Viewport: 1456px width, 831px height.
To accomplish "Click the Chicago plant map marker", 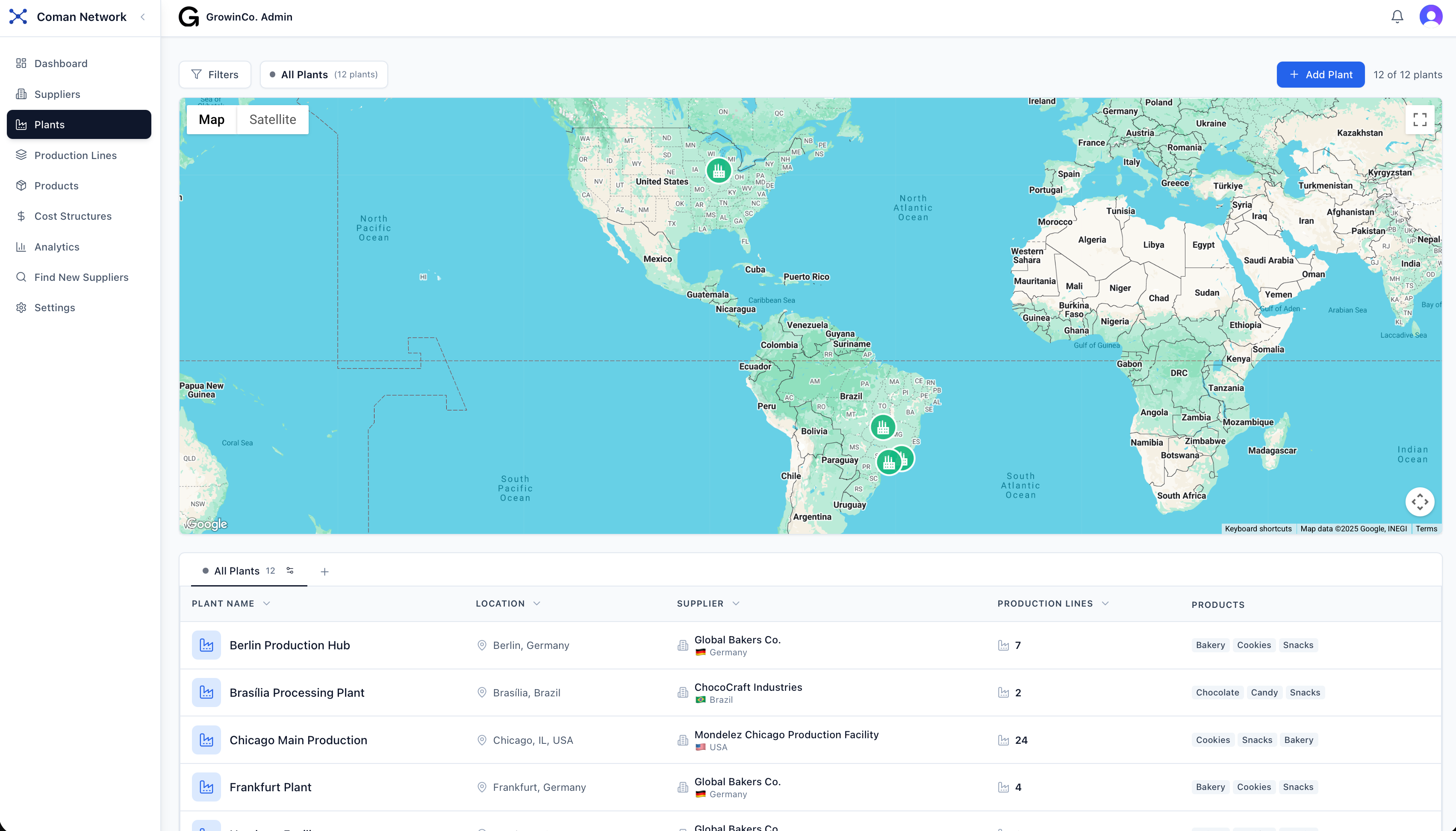I will tap(719, 170).
